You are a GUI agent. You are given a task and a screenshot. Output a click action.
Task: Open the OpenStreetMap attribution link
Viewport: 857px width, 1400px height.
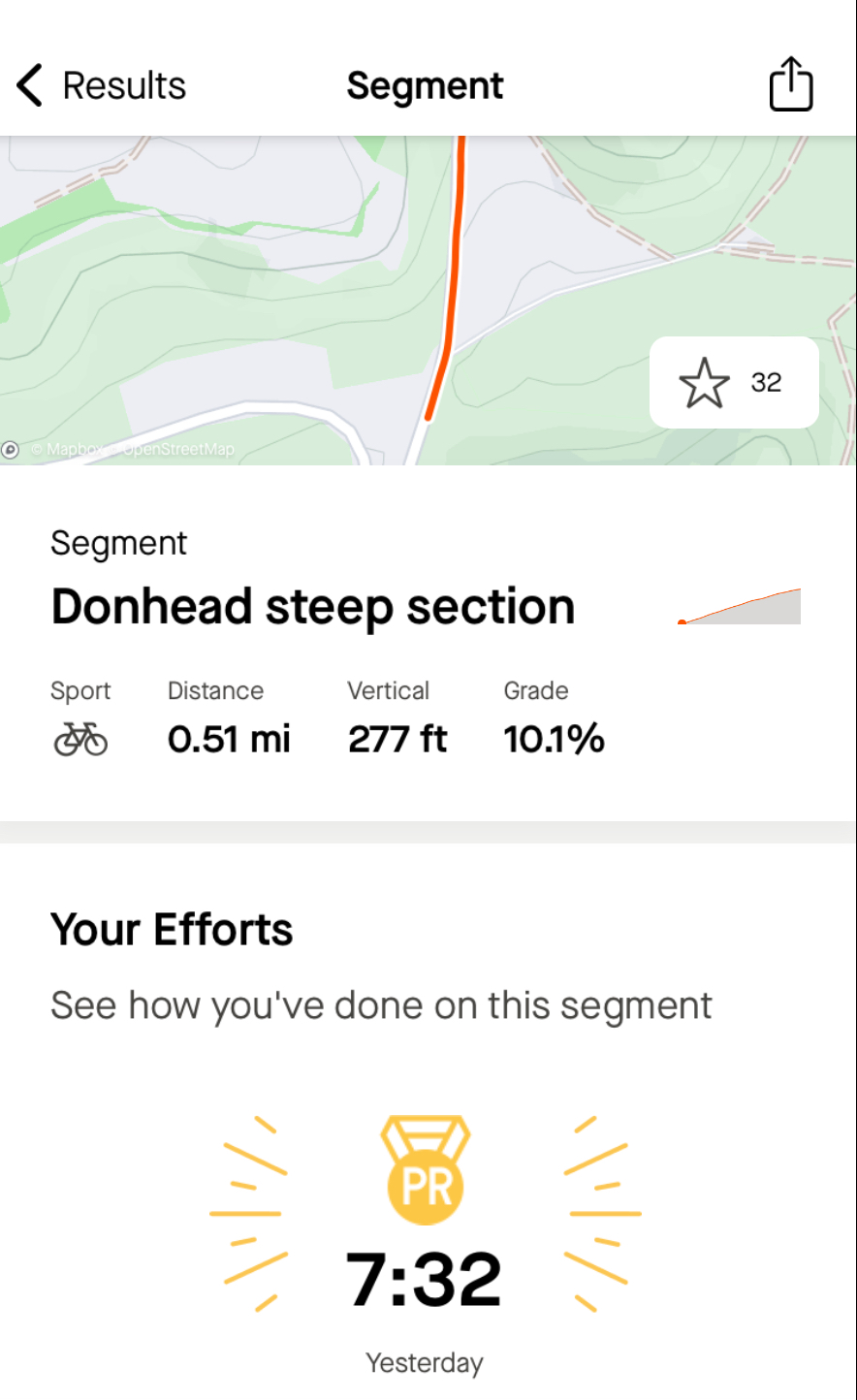pos(178,450)
